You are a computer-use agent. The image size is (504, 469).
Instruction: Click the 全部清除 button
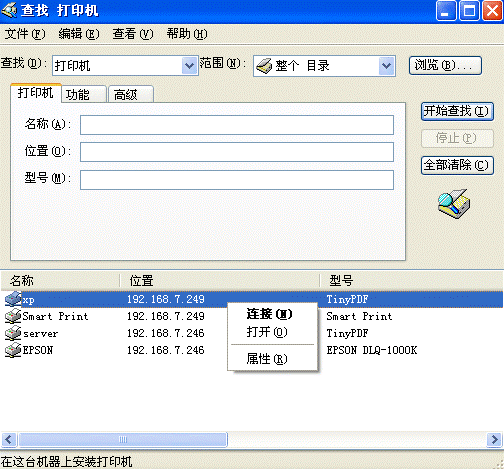click(457, 165)
